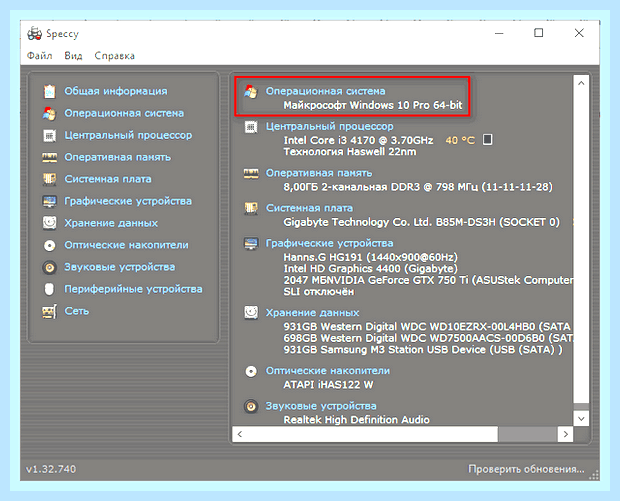Follow the Центральный процессор summary heading link

[x=329, y=127]
